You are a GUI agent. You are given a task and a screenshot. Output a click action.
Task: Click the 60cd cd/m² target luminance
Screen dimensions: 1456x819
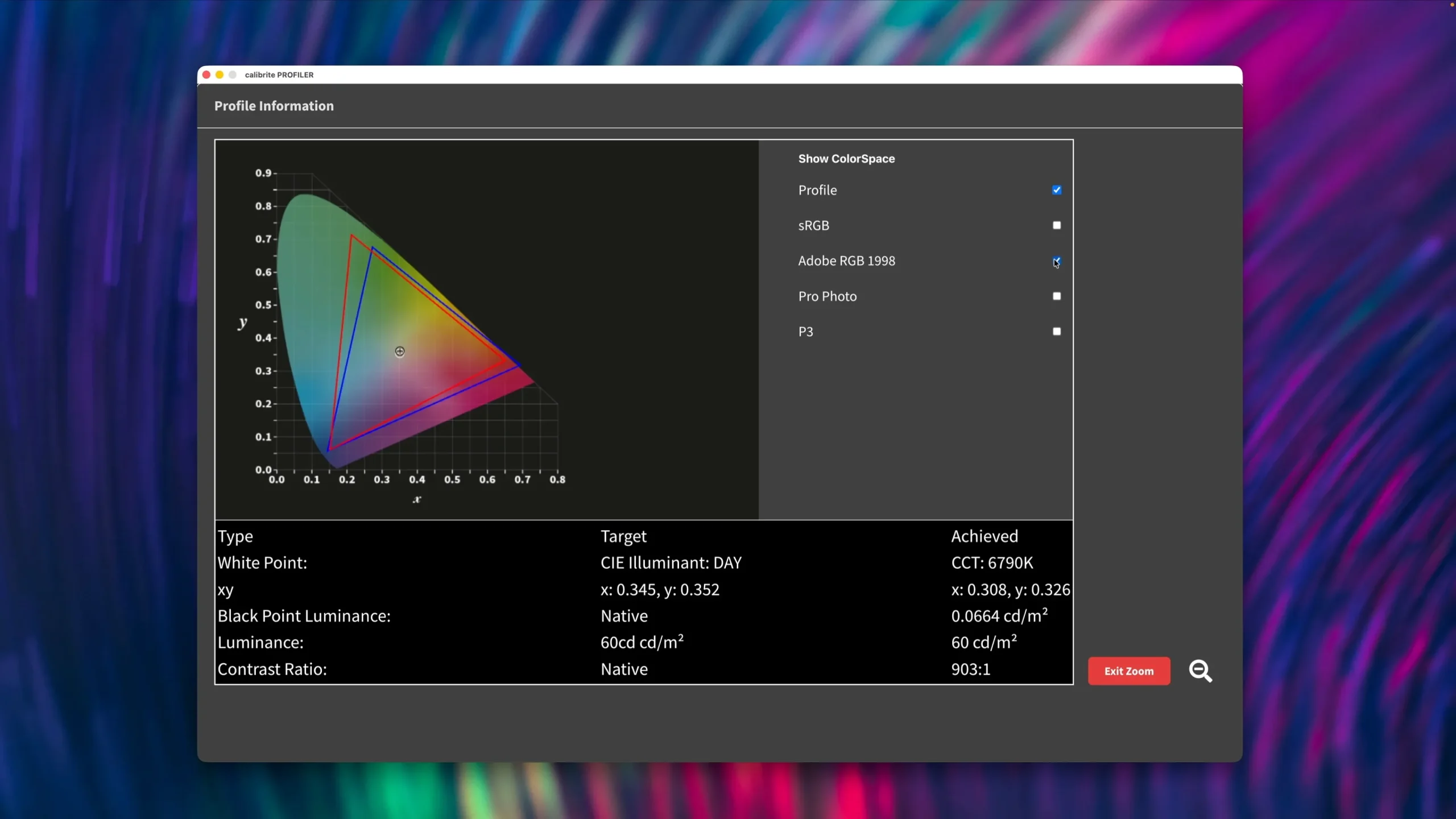(x=642, y=642)
